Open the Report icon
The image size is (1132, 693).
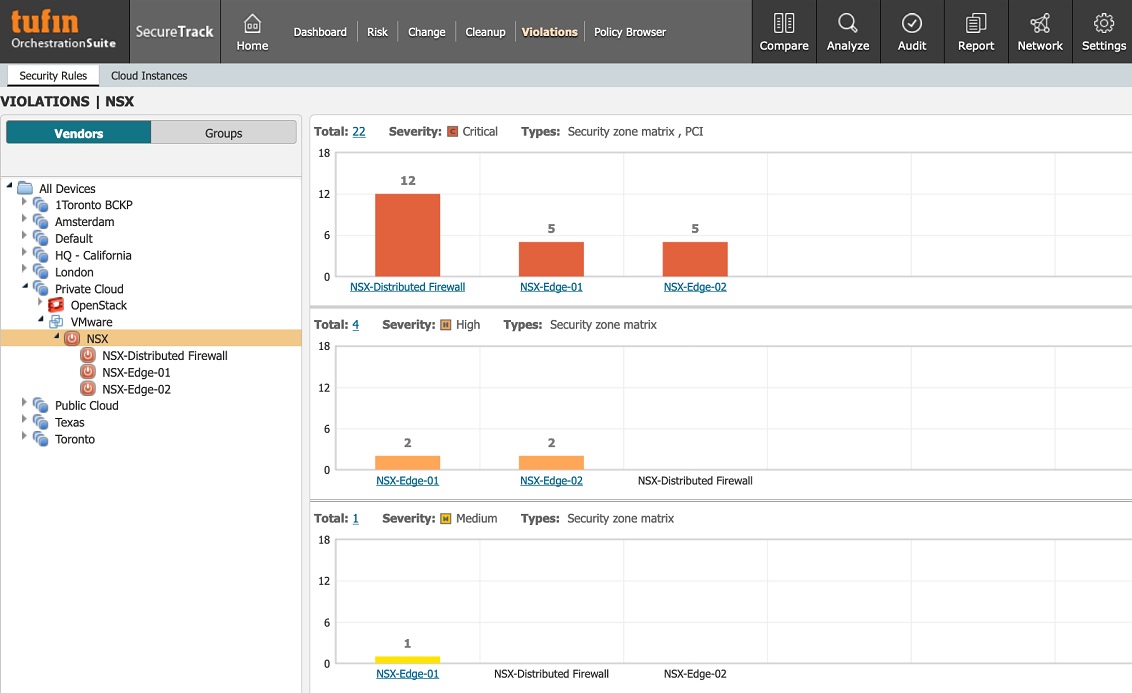click(x=976, y=23)
